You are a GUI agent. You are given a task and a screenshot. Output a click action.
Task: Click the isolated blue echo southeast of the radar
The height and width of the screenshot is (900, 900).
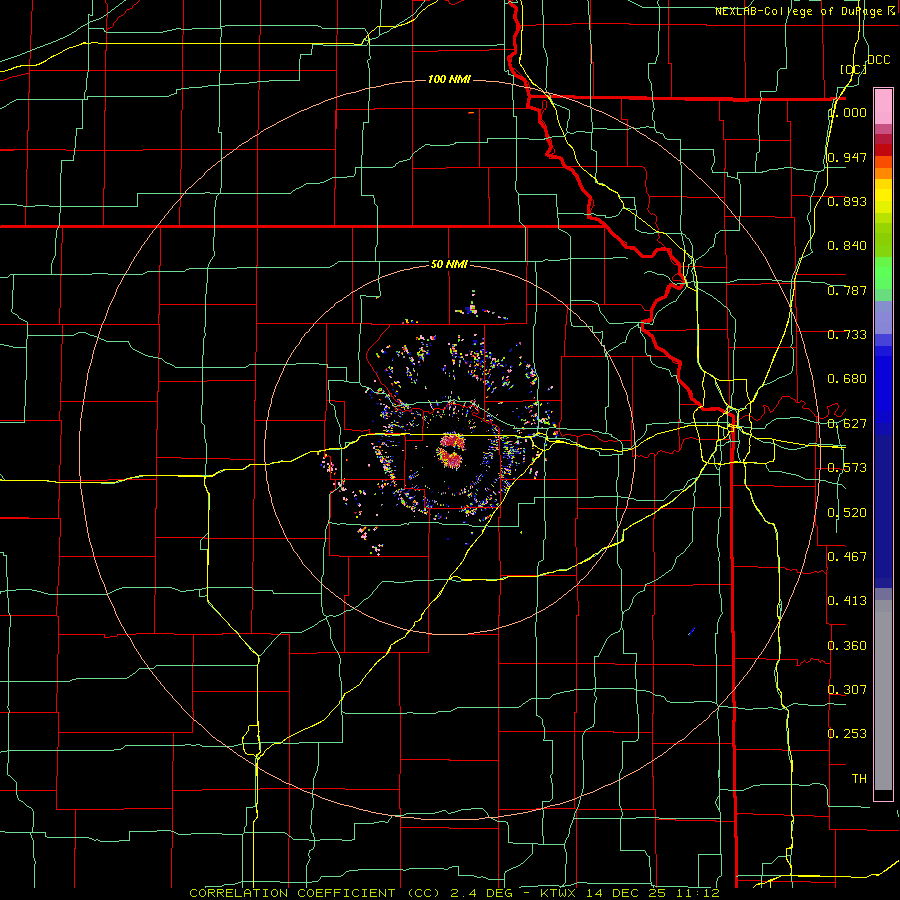[692, 631]
